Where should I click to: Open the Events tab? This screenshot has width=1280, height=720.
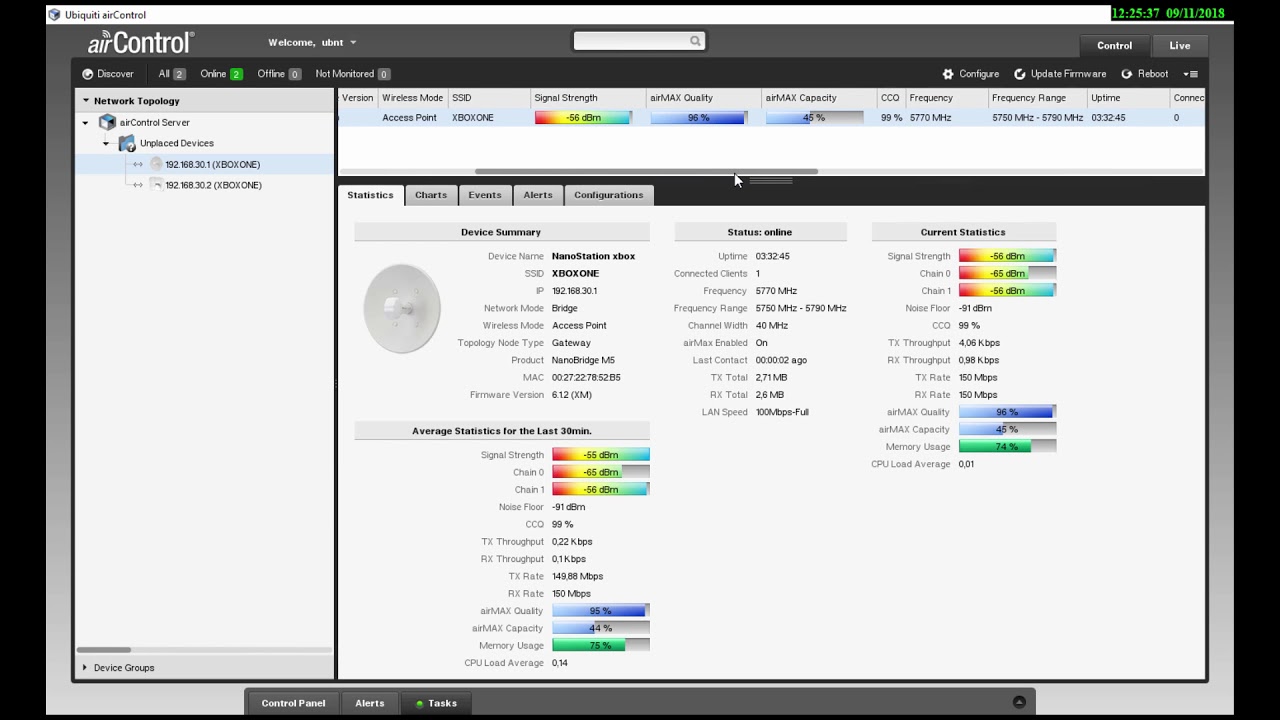485,195
